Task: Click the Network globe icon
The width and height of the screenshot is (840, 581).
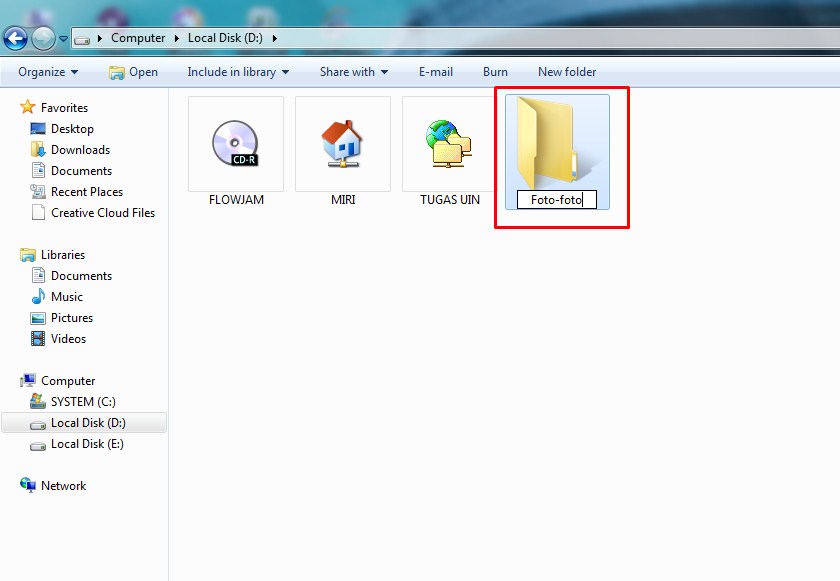Action: (28, 485)
